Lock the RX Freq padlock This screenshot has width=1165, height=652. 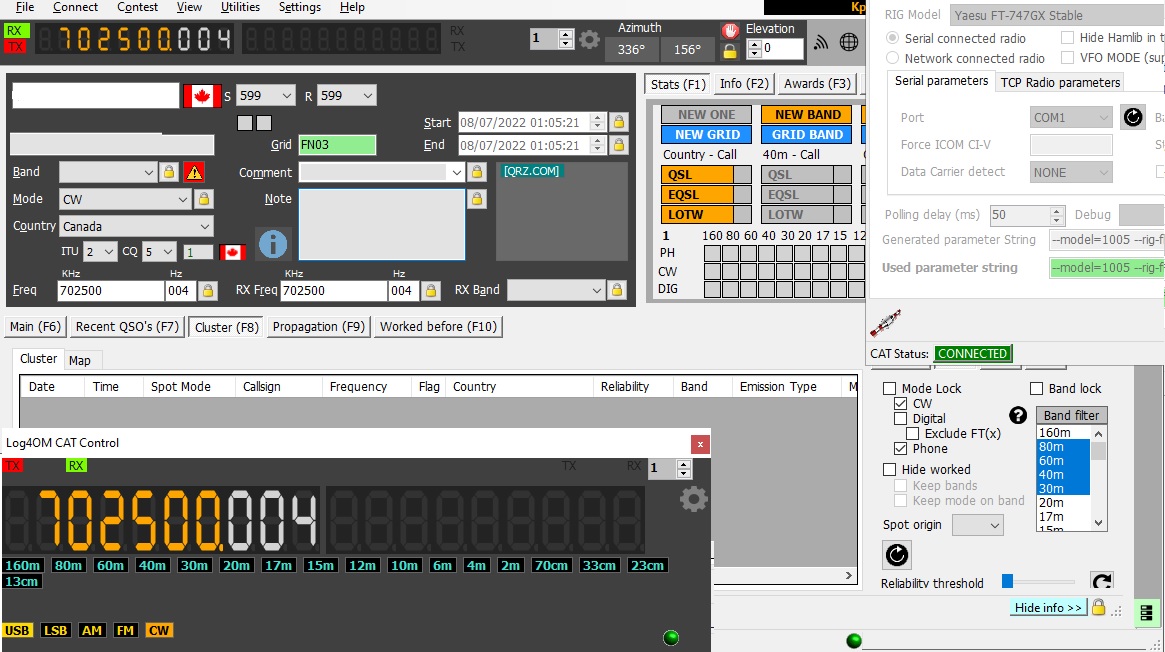(x=431, y=290)
